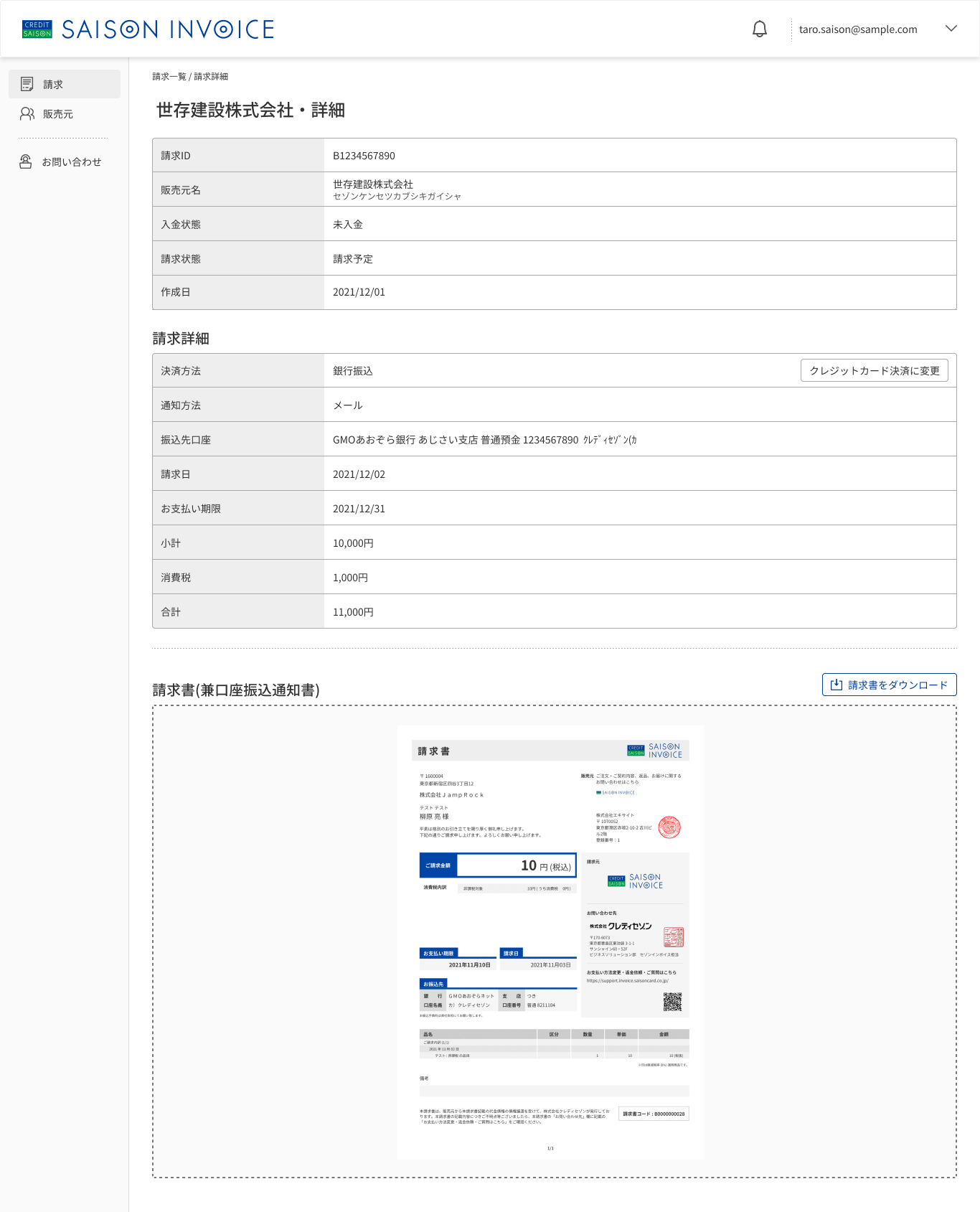Expand the account dropdown chevron
This screenshot has width=980, height=1212.
click(x=951, y=29)
